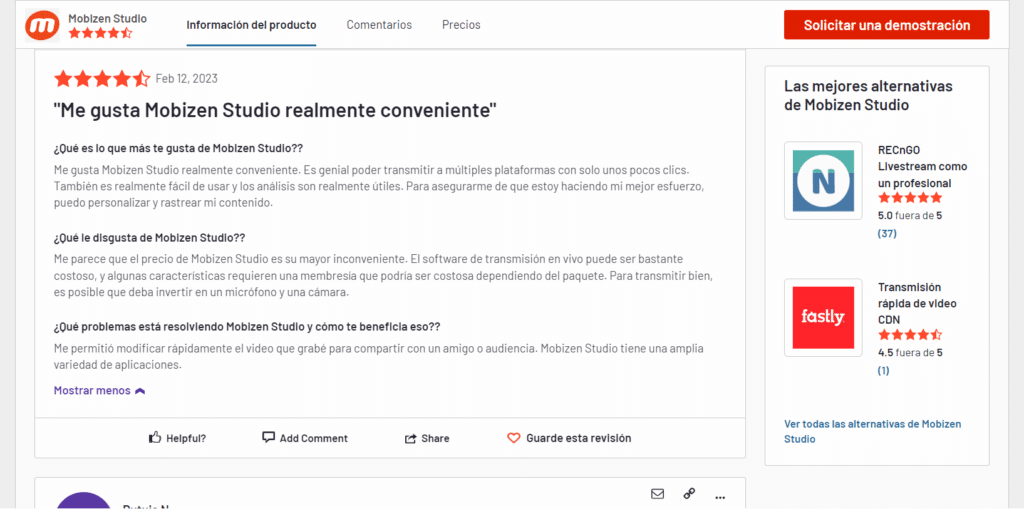Click Fastly star rating
This screenshot has width=1024, height=509.
coord(910,335)
